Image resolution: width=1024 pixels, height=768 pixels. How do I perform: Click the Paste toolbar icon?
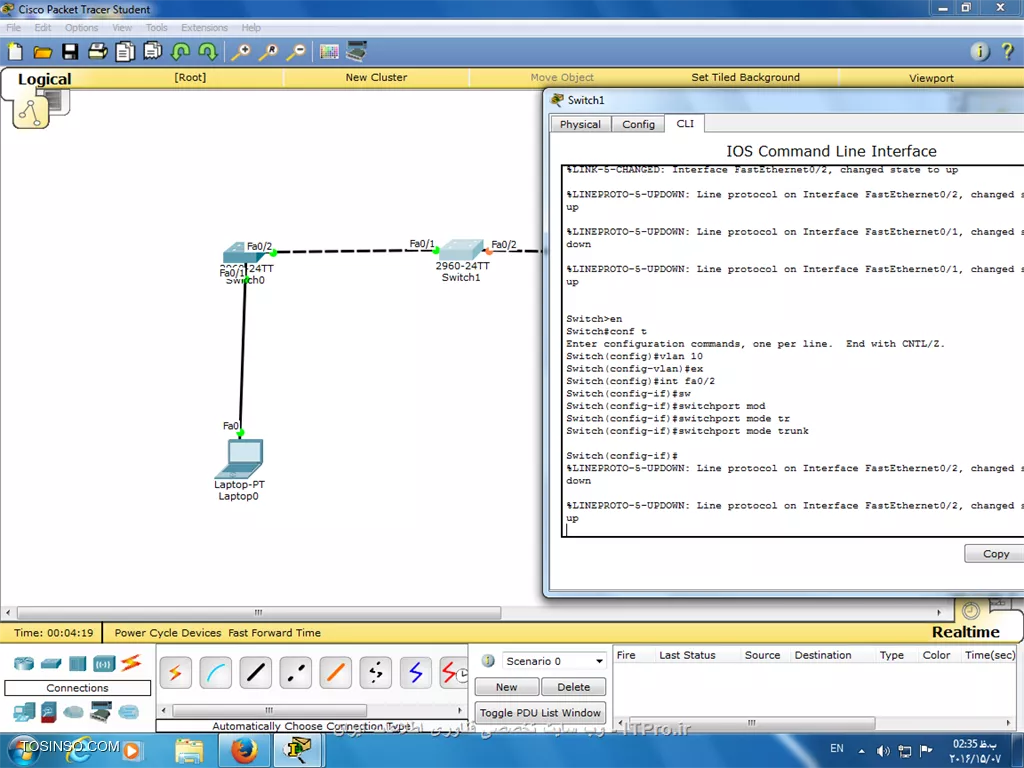(x=152, y=51)
